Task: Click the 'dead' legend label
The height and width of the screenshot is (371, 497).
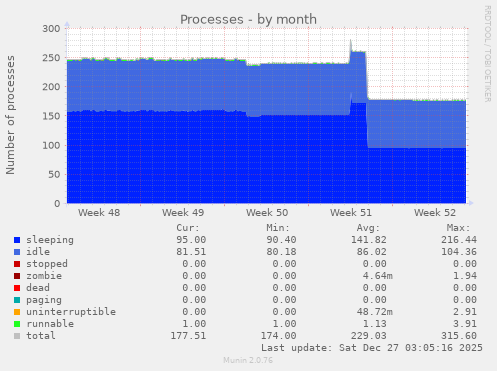Action: pyautogui.click(x=38, y=288)
